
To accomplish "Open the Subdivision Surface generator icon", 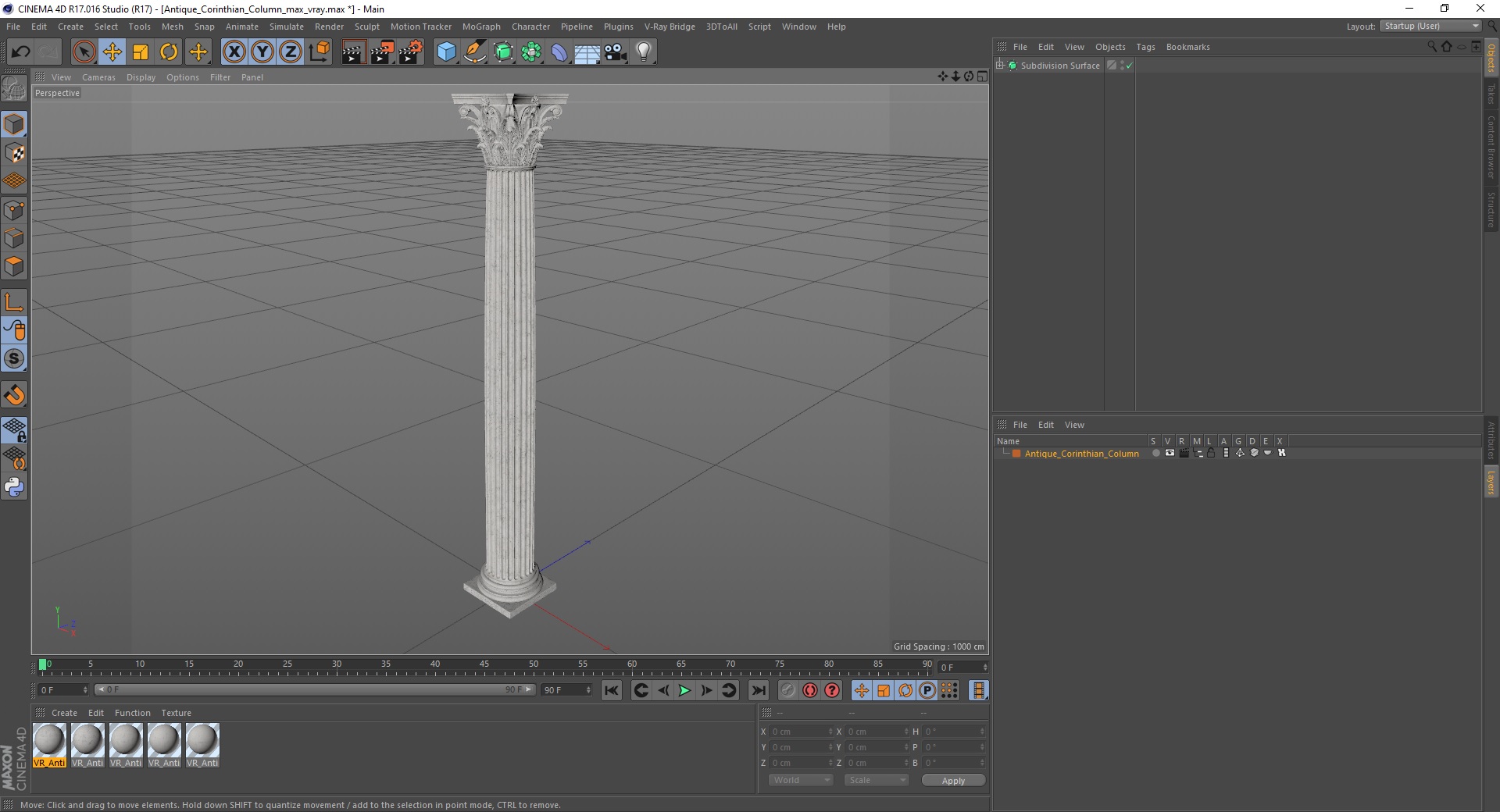I will [x=503, y=52].
